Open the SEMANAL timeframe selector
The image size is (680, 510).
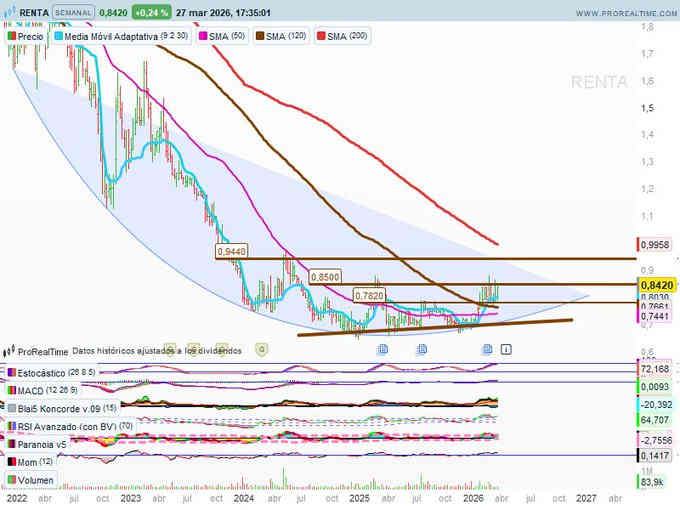[x=78, y=13]
